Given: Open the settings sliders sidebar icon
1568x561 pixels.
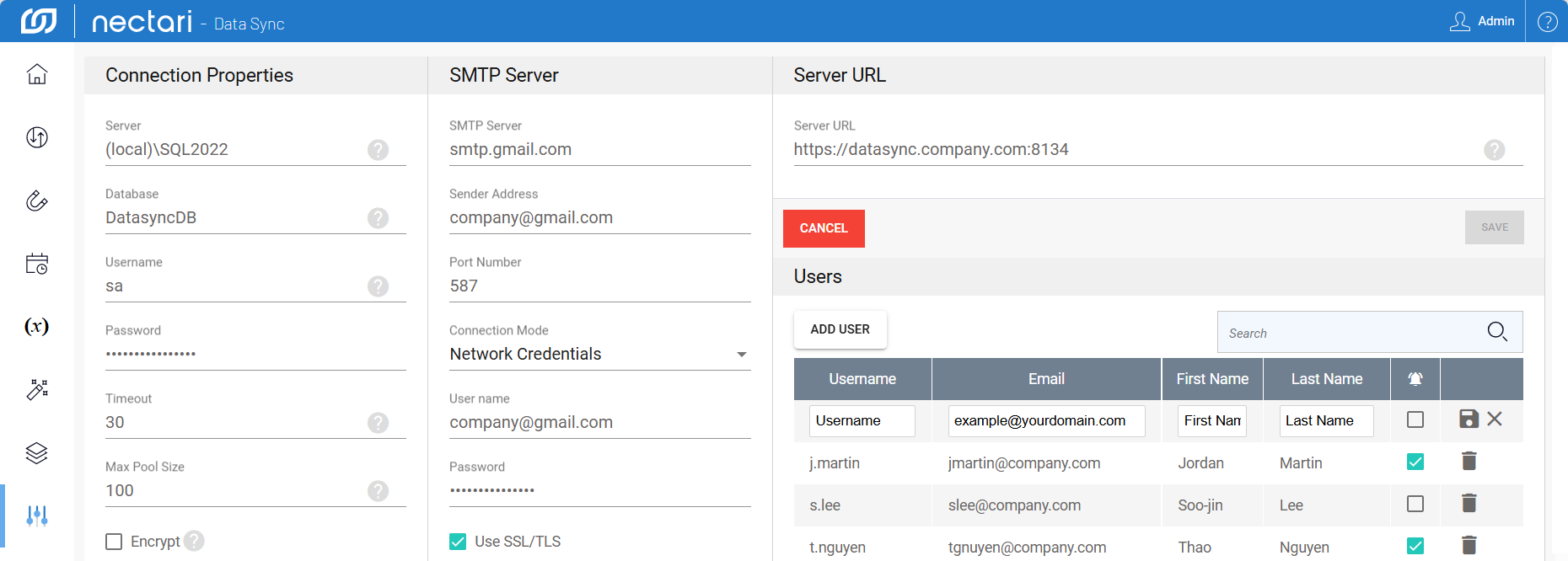Looking at the screenshot, I should [37, 516].
